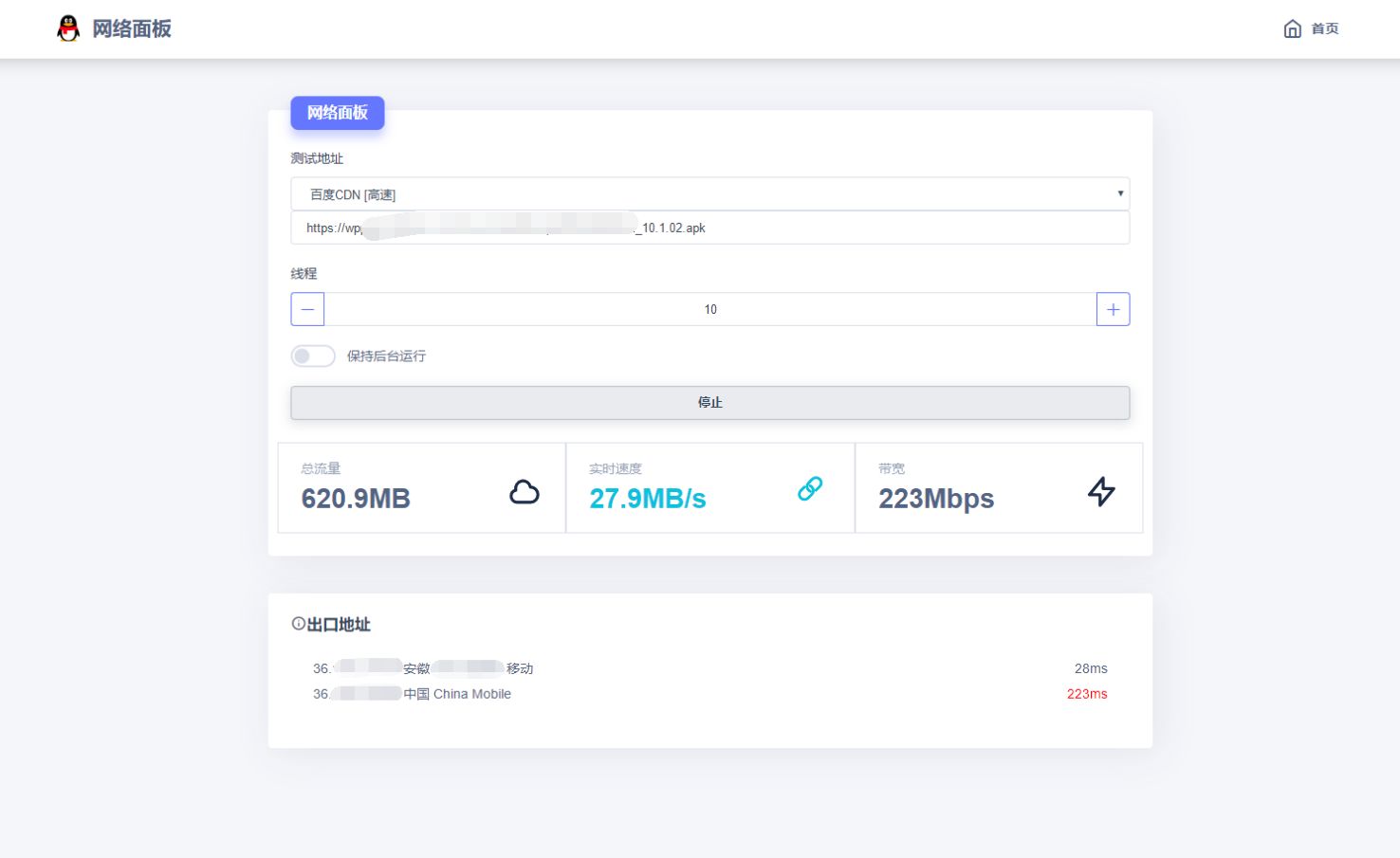The image size is (1400, 858).
Task: Increase thread count with plus button
Action: click(x=1113, y=309)
